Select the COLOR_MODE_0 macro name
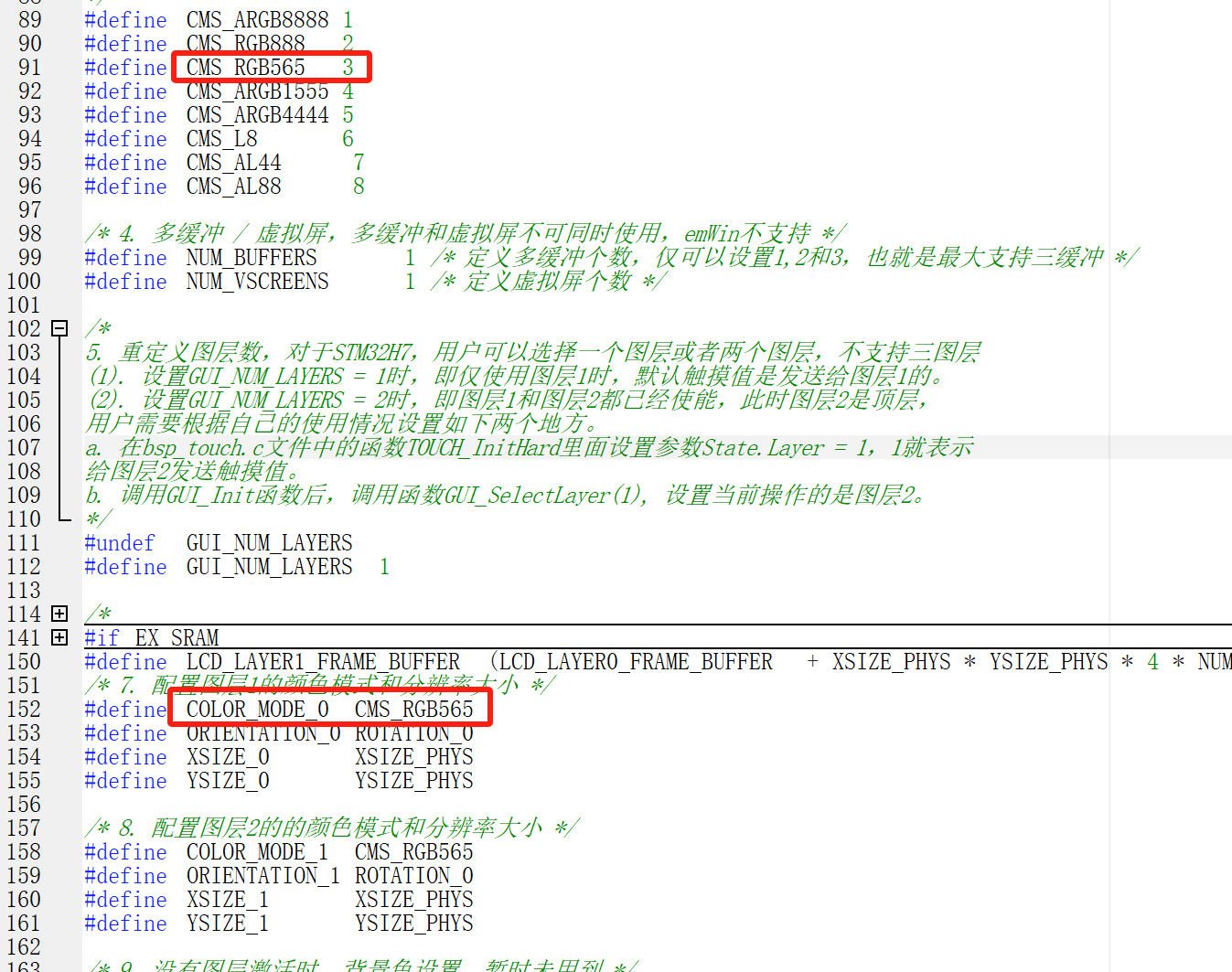1232x972 pixels. [x=257, y=710]
